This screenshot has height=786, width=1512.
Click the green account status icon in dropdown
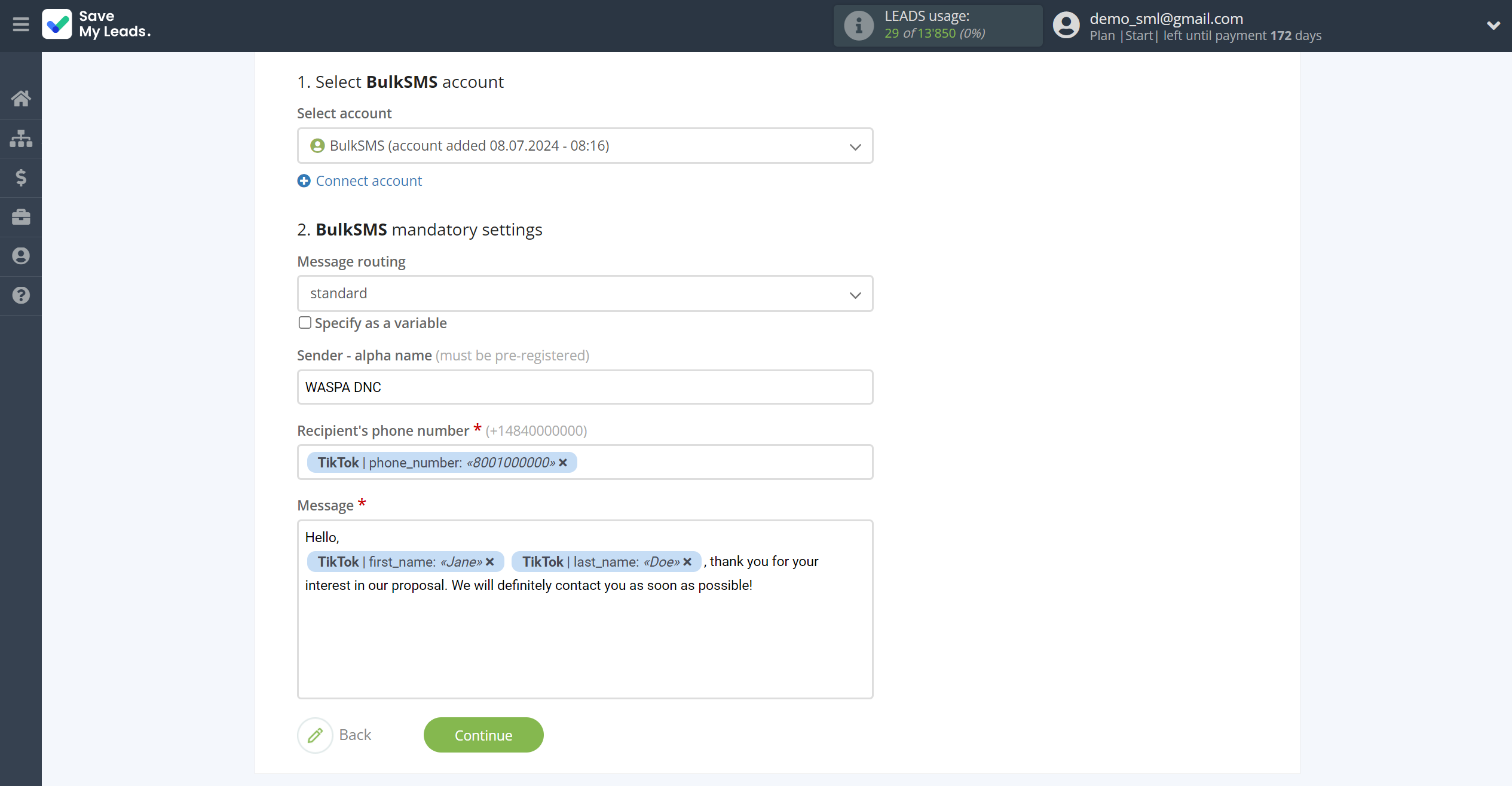[x=317, y=146]
